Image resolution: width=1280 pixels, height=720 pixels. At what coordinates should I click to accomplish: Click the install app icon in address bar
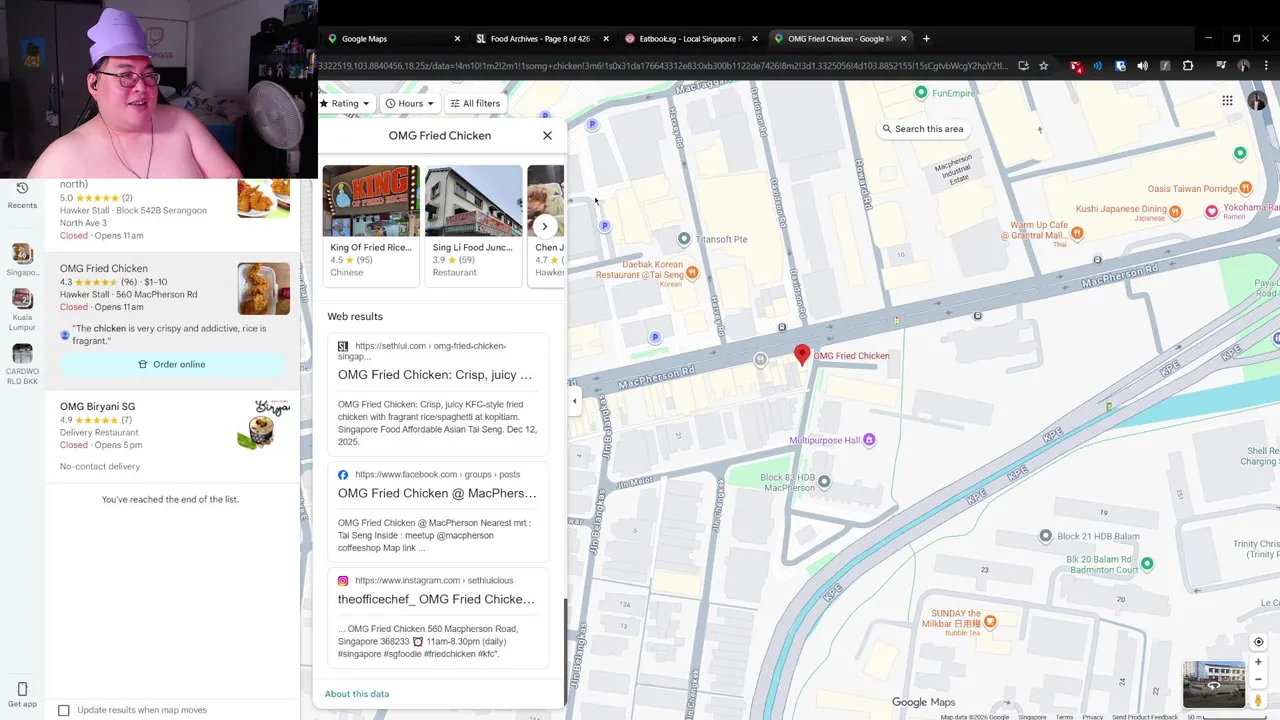(x=1023, y=66)
